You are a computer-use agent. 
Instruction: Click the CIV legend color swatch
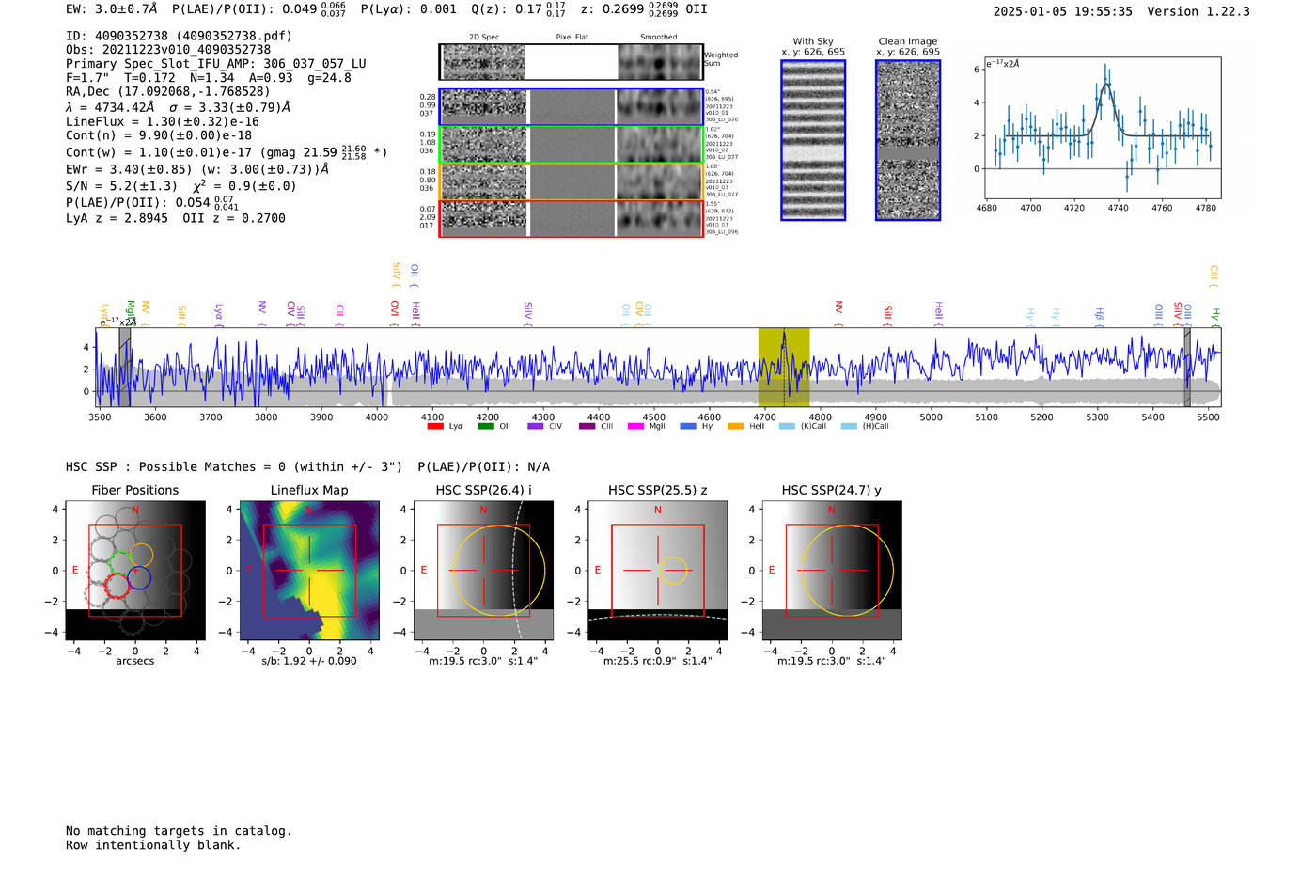(x=536, y=426)
